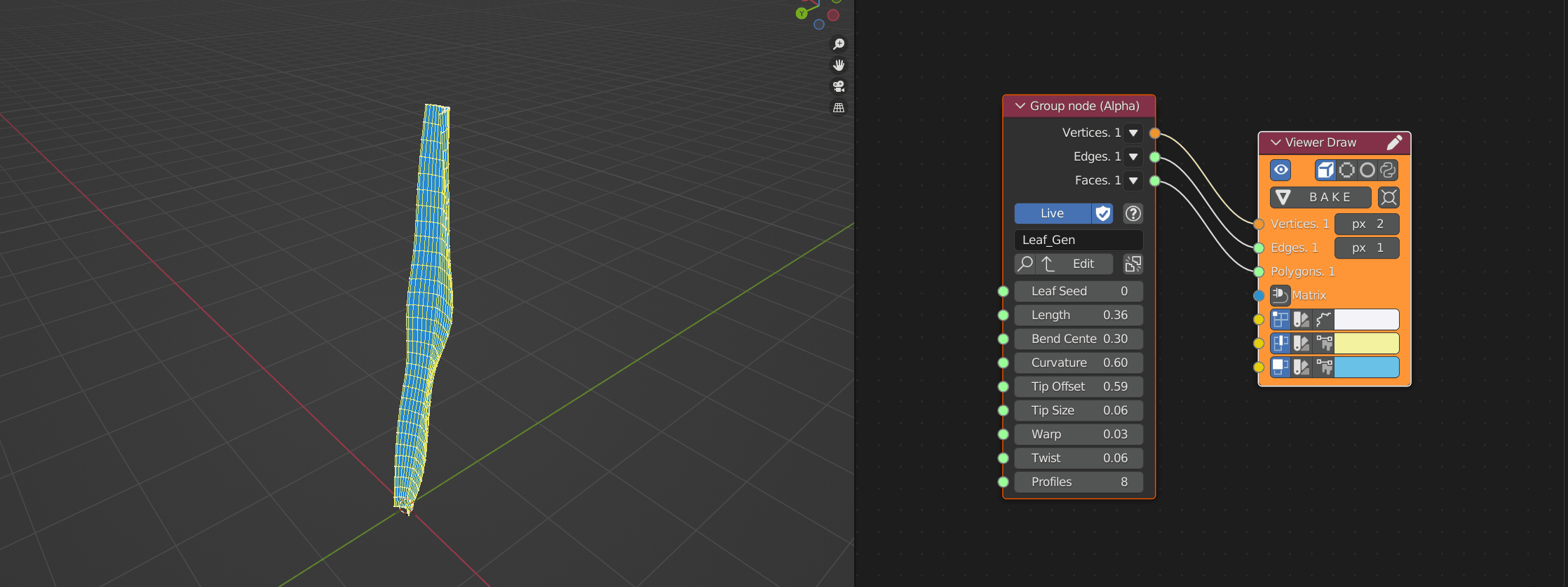The image size is (1568, 587).
Task: Collapse the Viewer Draw node
Action: [1276, 142]
